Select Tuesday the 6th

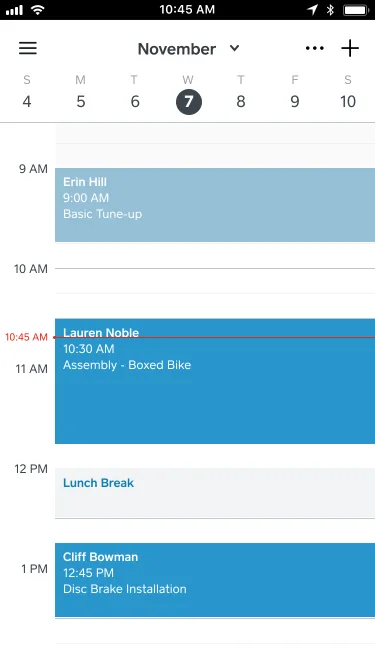coord(134,94)
